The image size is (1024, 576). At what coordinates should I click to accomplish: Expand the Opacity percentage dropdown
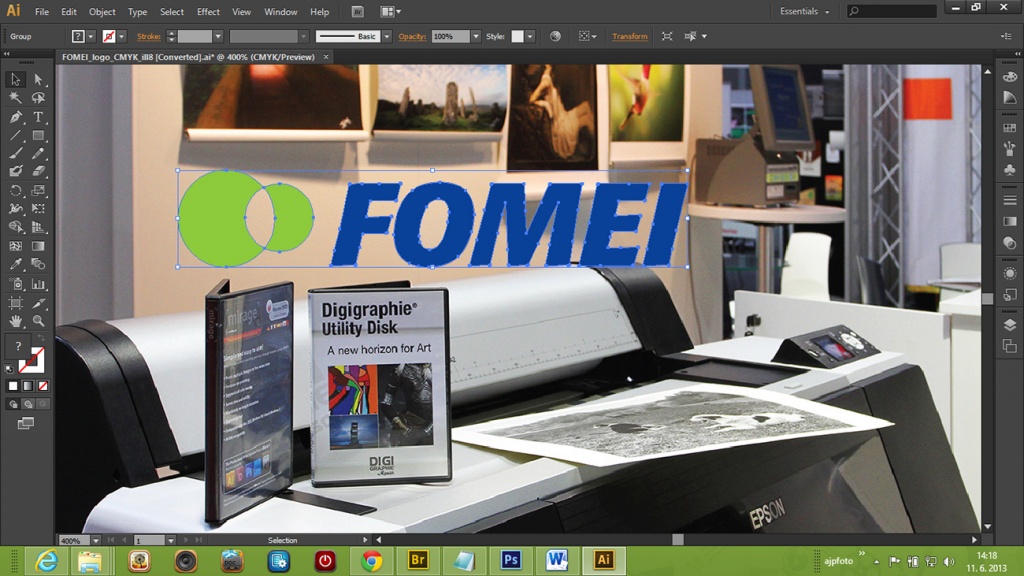coord(475,37)
